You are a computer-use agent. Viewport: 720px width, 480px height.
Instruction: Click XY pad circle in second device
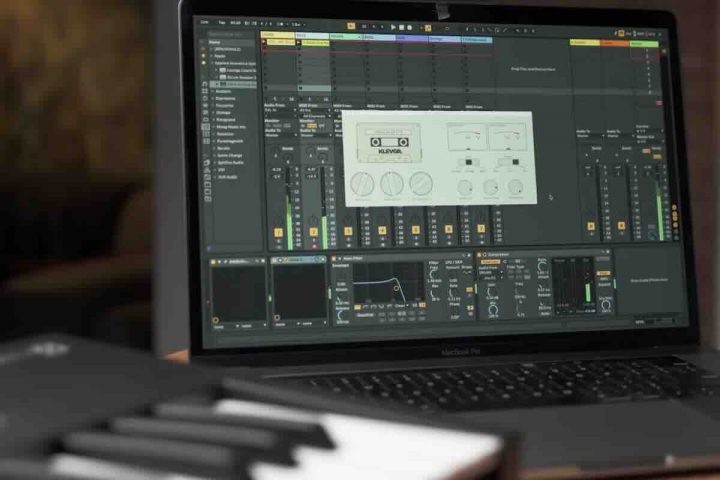[277, 318]
